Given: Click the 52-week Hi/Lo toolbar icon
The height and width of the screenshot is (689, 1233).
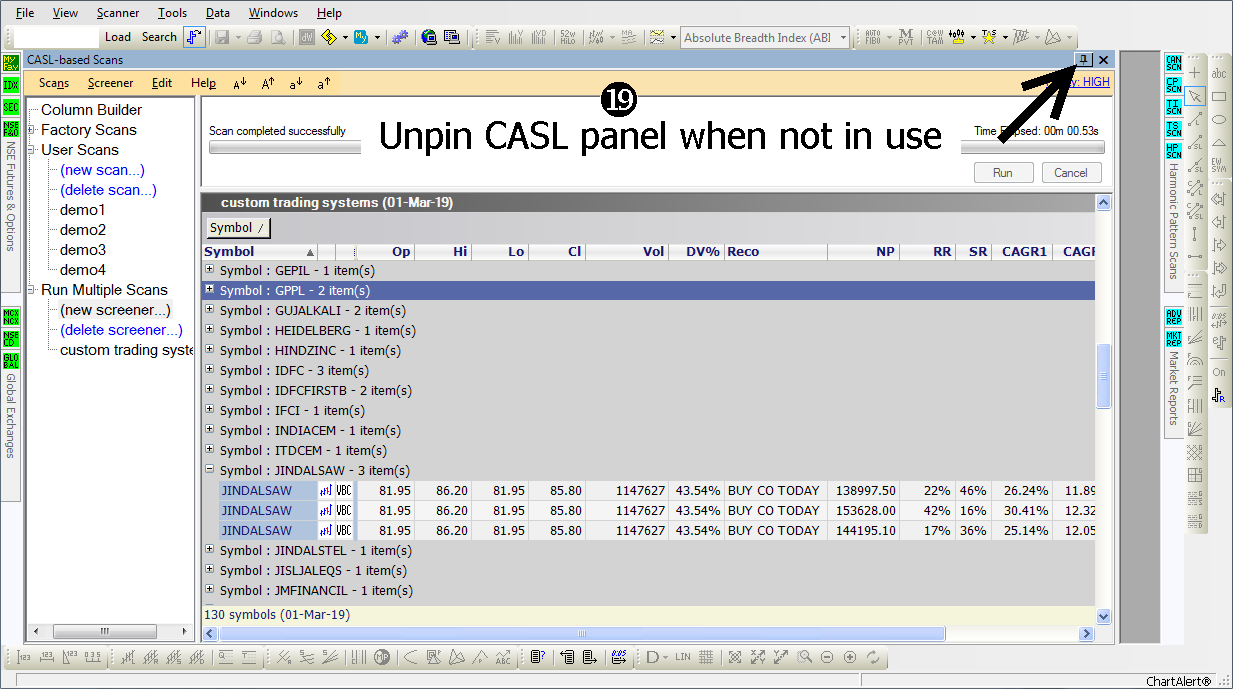Looking at the screenshot, I should pos(568,38).
